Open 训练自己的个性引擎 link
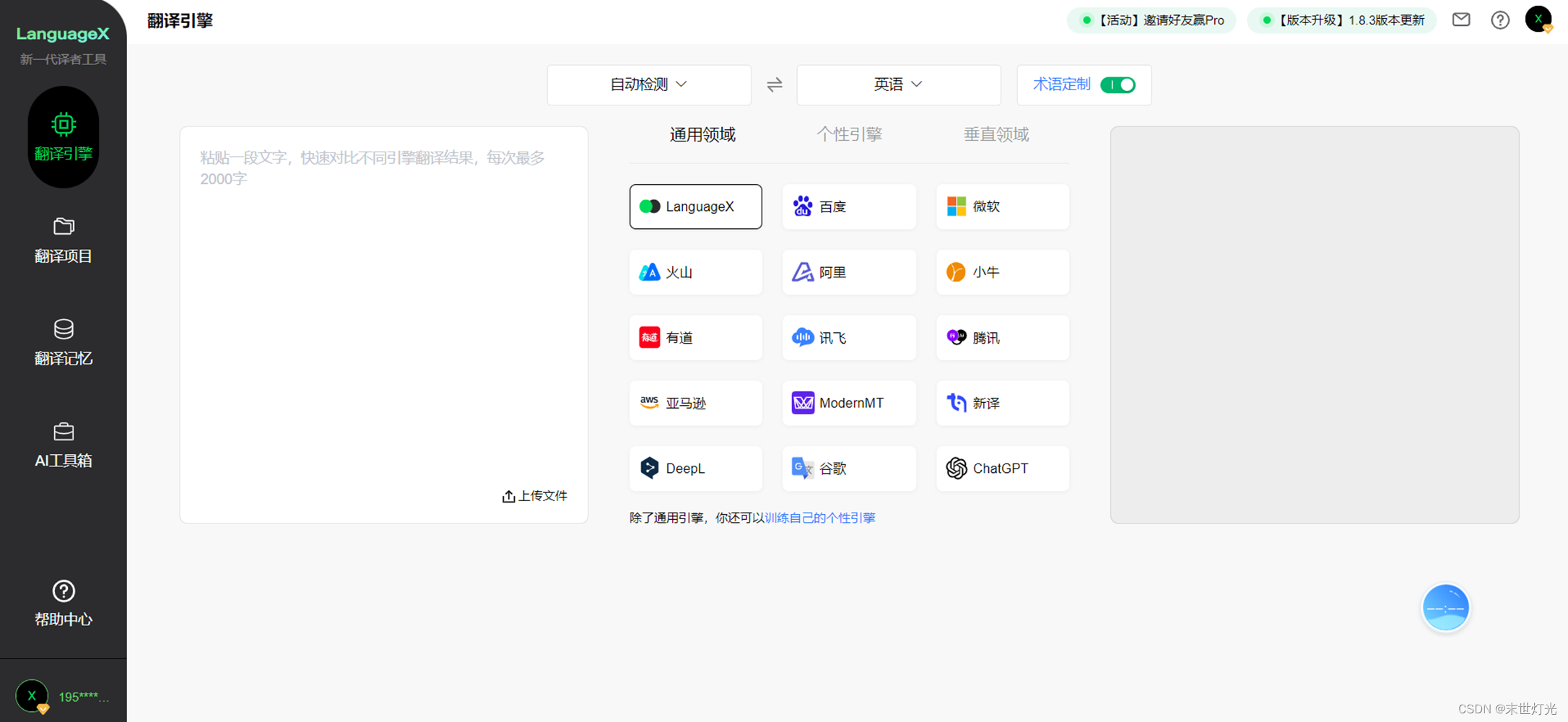Screen dimensions: 1568x722 820,518
